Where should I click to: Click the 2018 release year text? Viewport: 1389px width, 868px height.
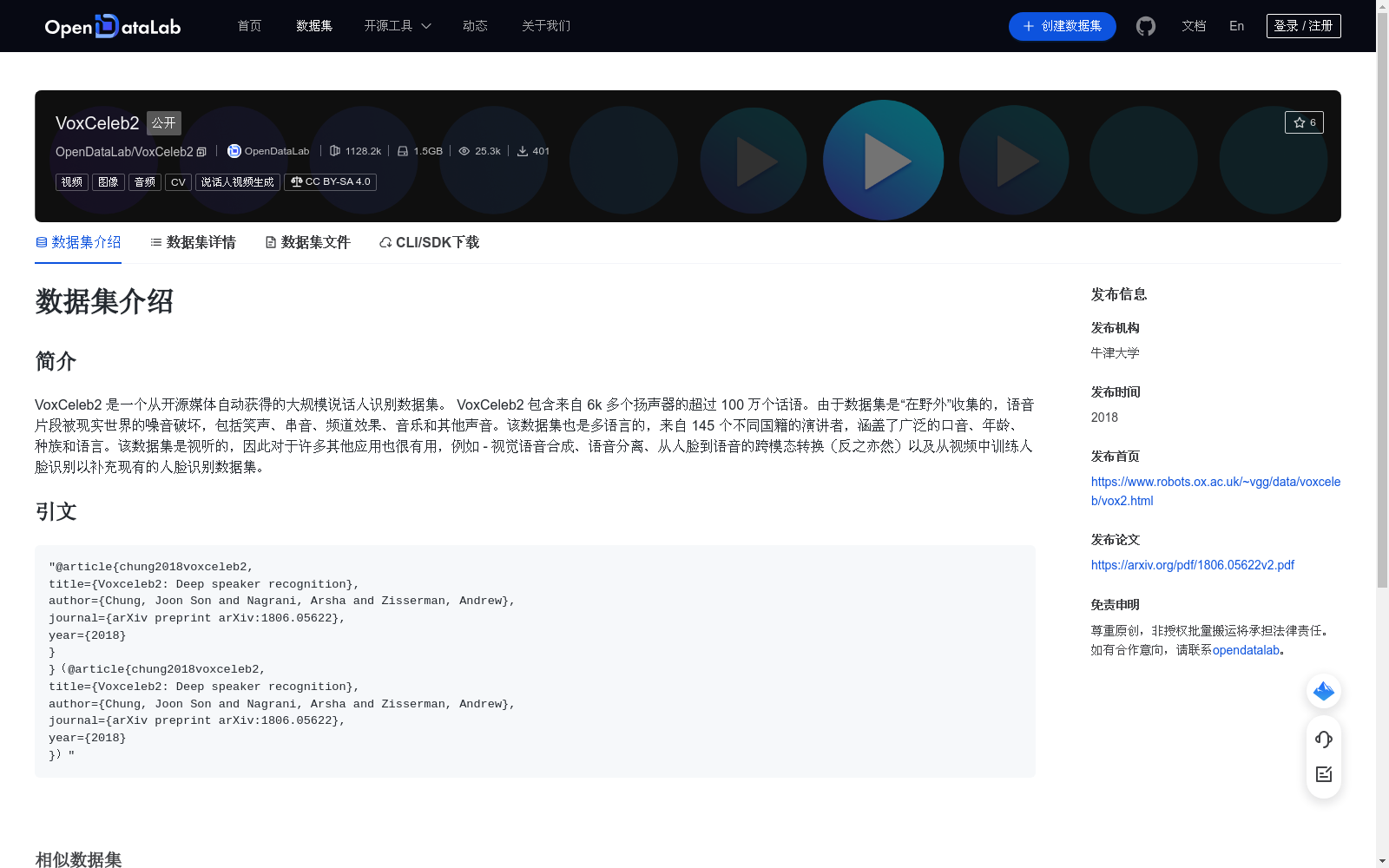(x=1104, y=418)
